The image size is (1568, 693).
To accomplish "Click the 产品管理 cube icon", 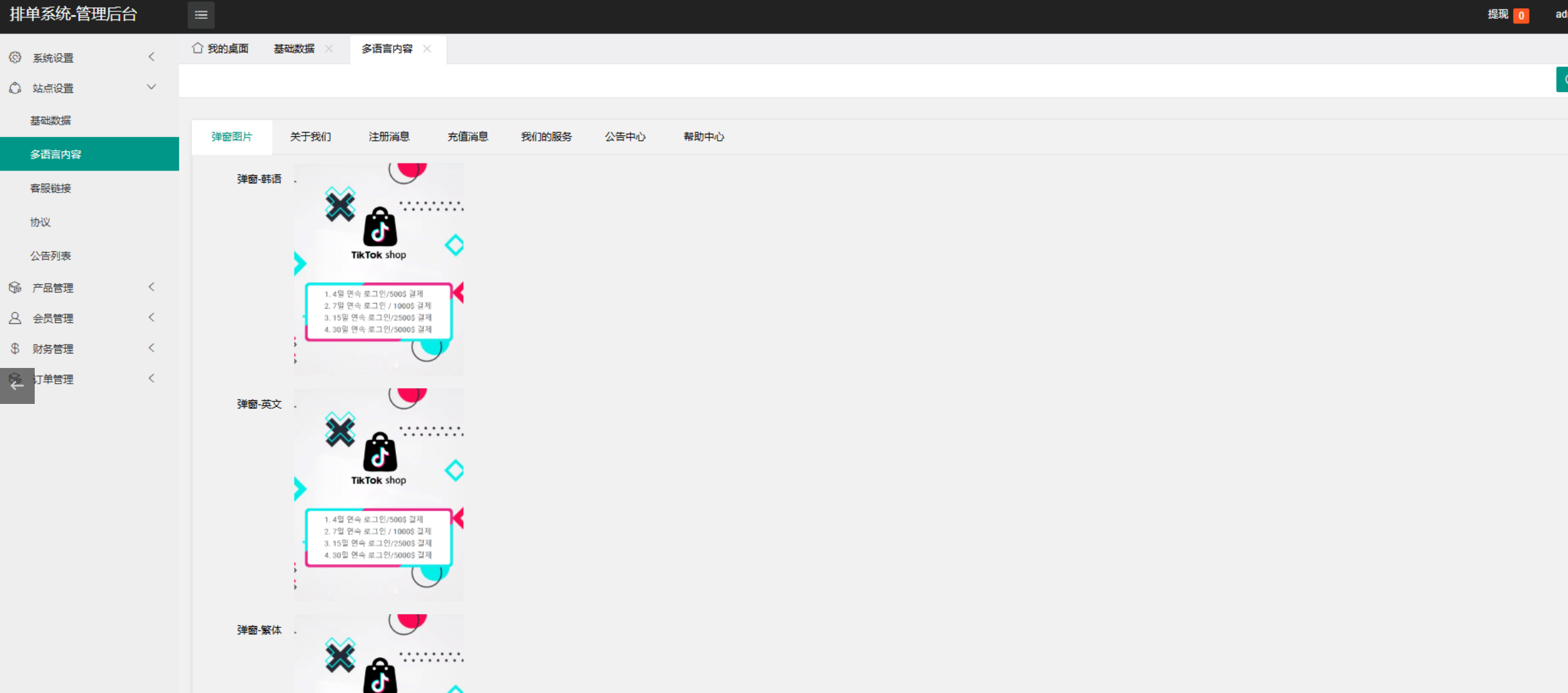I will [x=15, y=288].
